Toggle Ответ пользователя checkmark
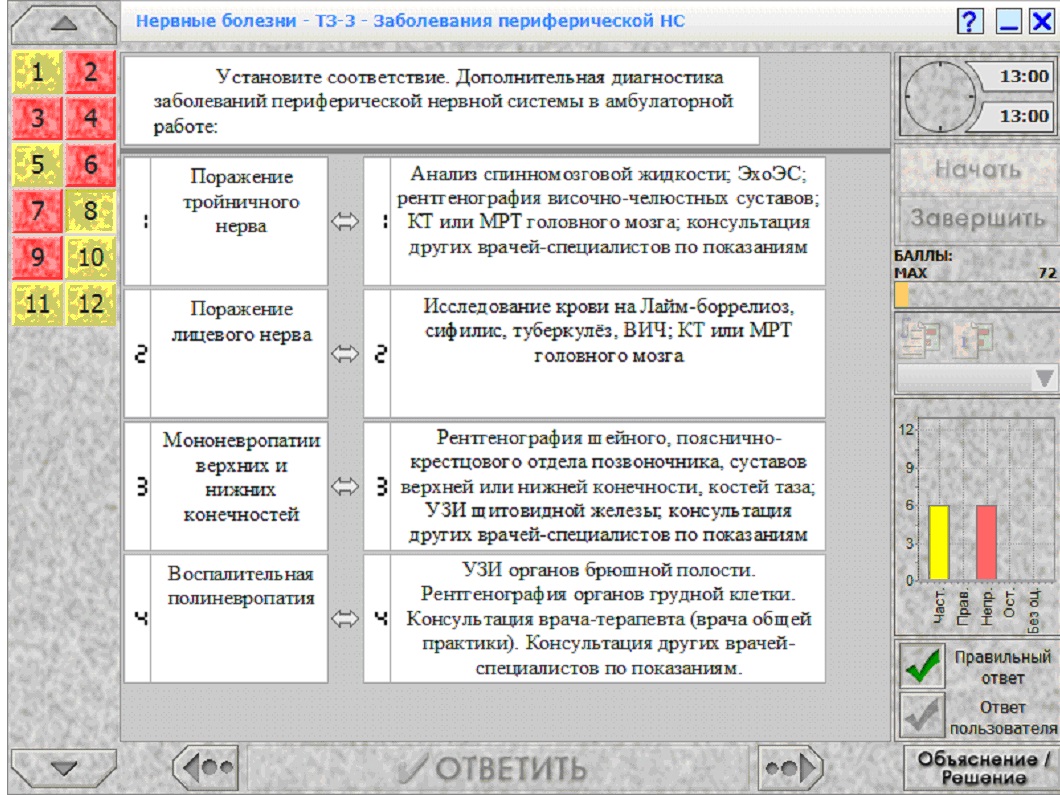The height and width of the screenshot is (795, 1060). tap(922, 715)
